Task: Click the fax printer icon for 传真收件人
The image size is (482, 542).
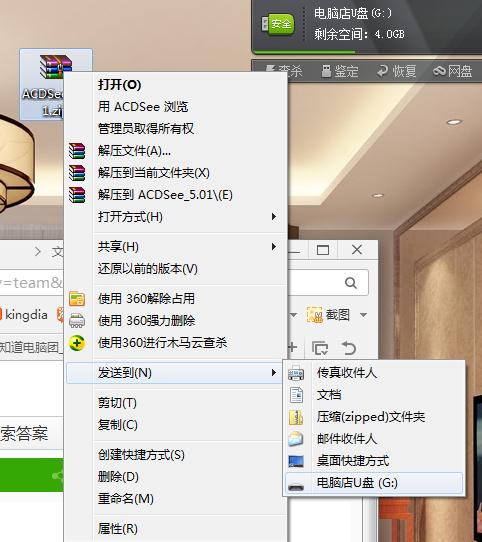Action: tap(296, 373)
